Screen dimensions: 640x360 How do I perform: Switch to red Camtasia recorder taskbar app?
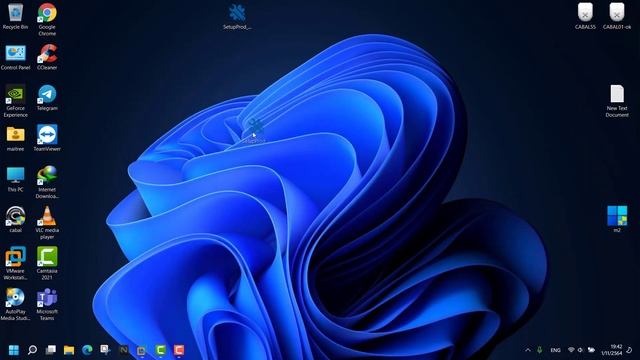[x=179, y=350]
